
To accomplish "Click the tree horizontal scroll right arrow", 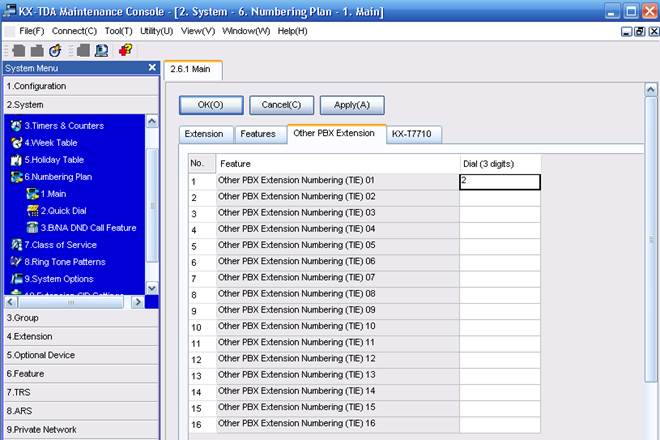I will coord(138,302).
